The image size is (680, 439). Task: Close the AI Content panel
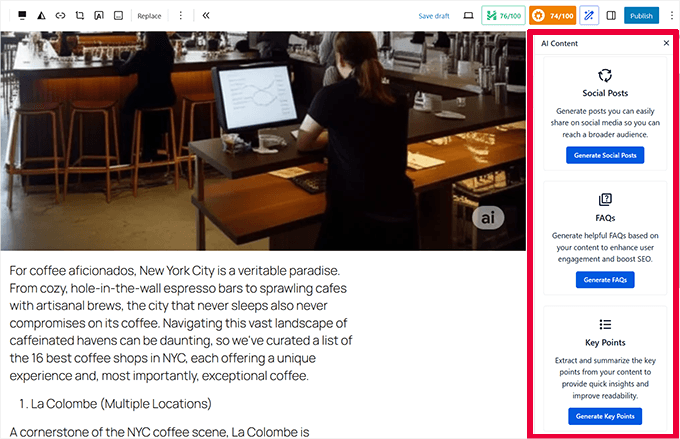pyautogui.click(x=666, y=44)
